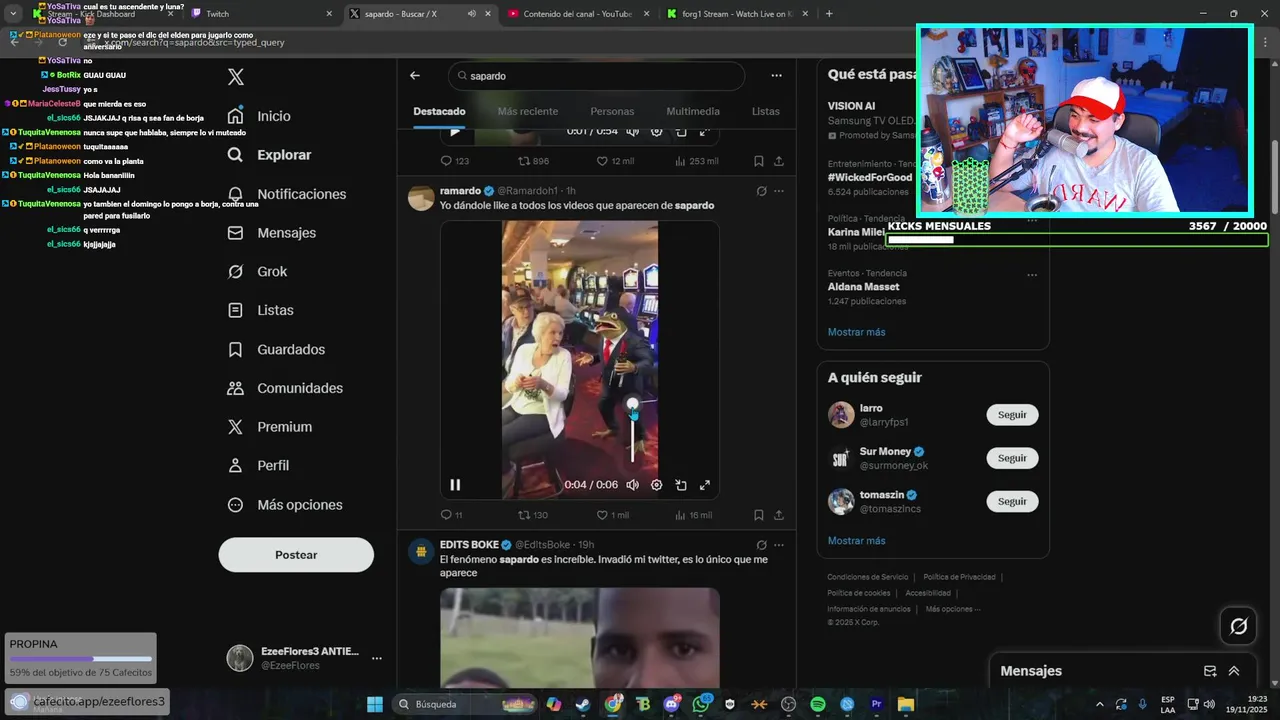Focus the sapardo search field

click(596, 76)
